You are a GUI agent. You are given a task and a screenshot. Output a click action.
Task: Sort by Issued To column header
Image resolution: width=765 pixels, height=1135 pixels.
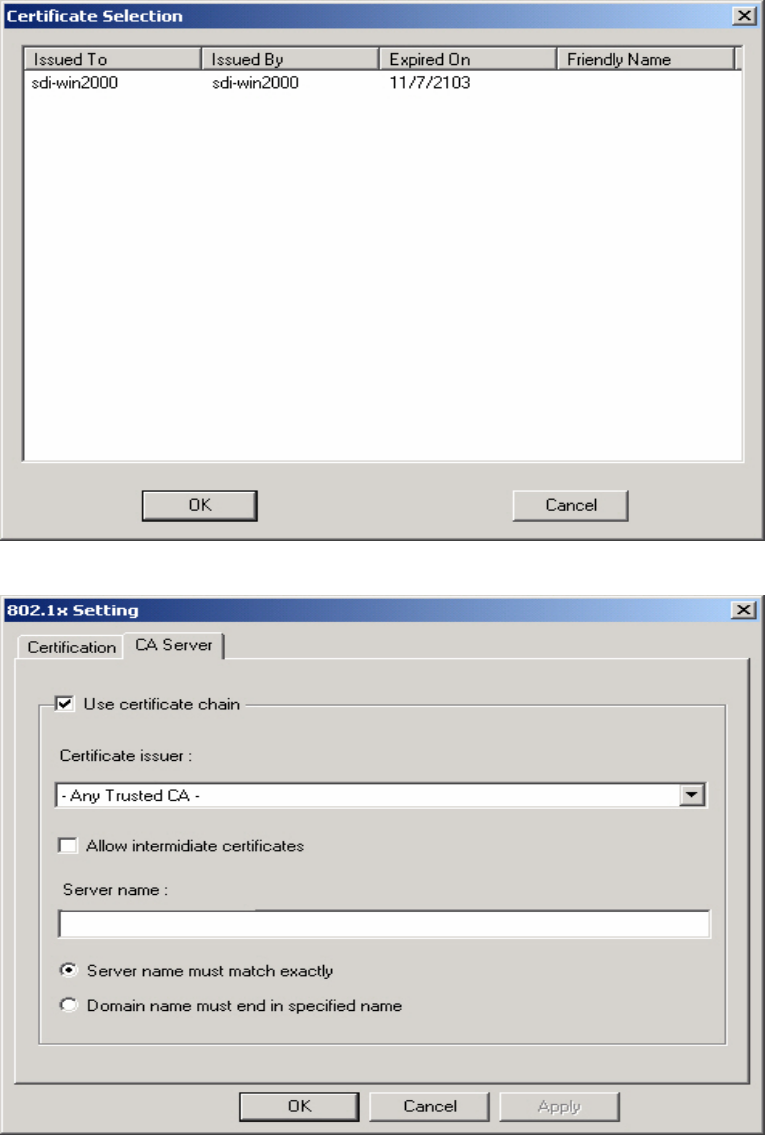coord(113,59)
